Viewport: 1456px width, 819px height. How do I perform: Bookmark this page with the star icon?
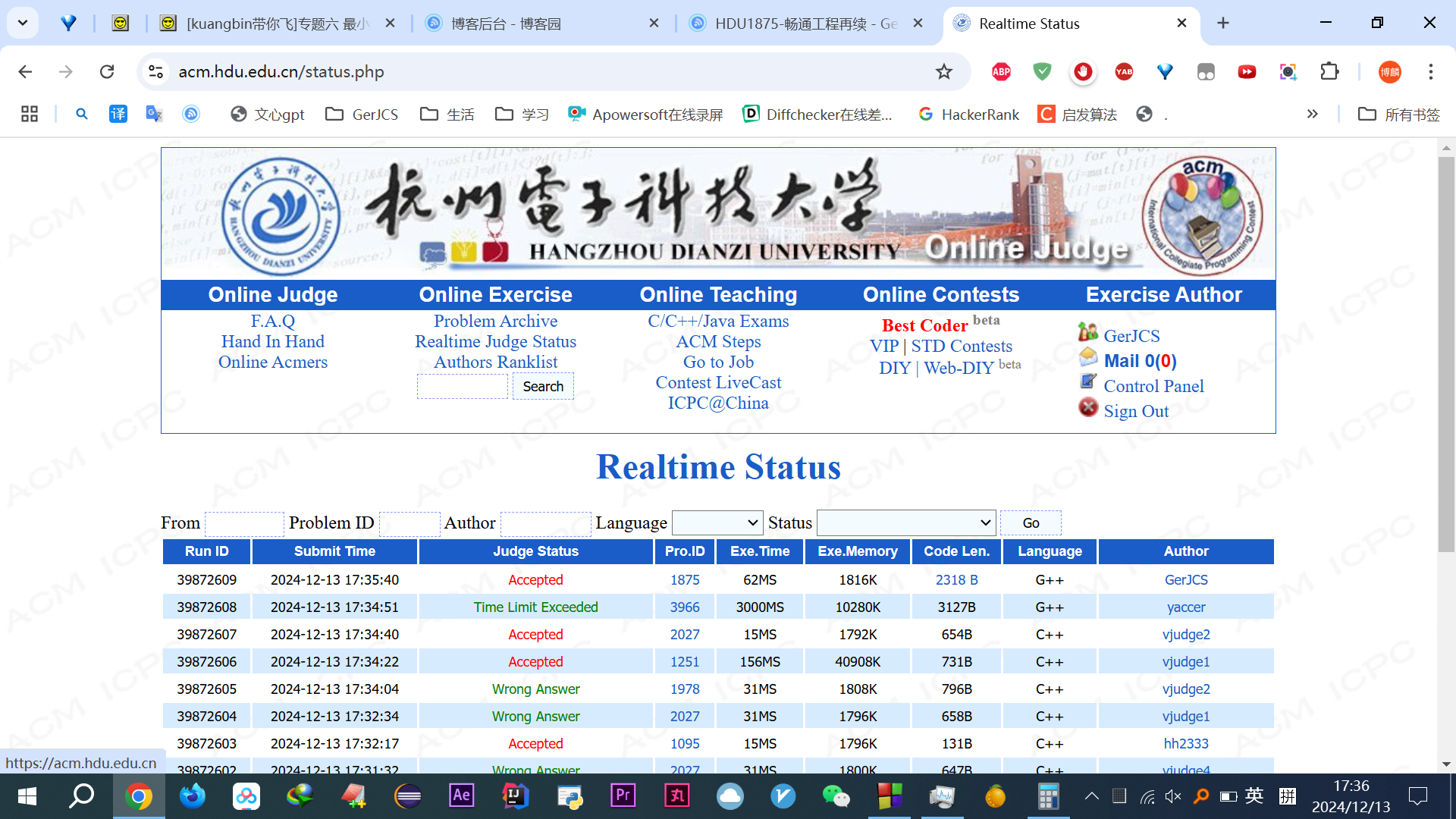(x=943, y=71)
